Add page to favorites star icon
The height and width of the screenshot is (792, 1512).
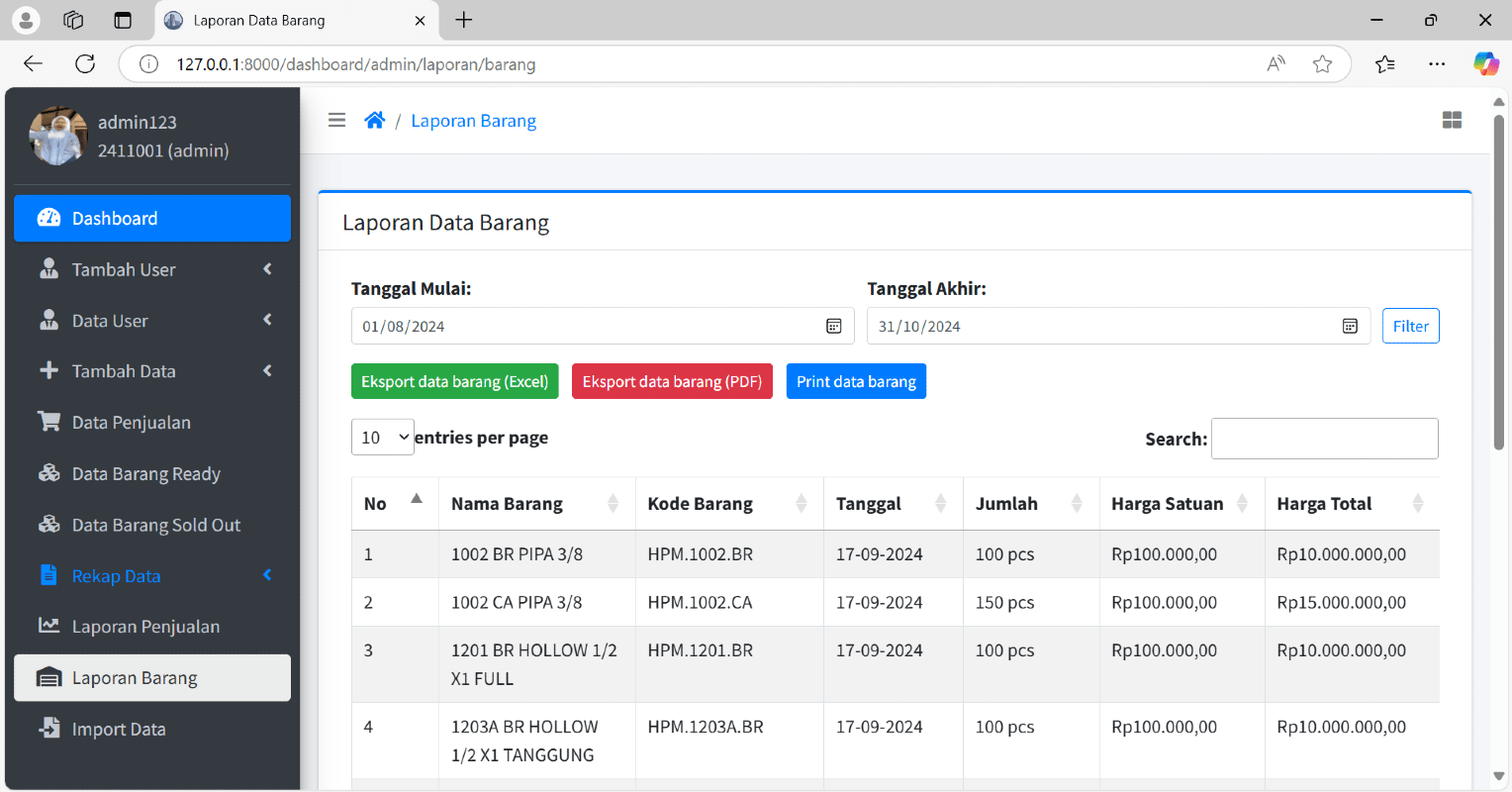1322,63
